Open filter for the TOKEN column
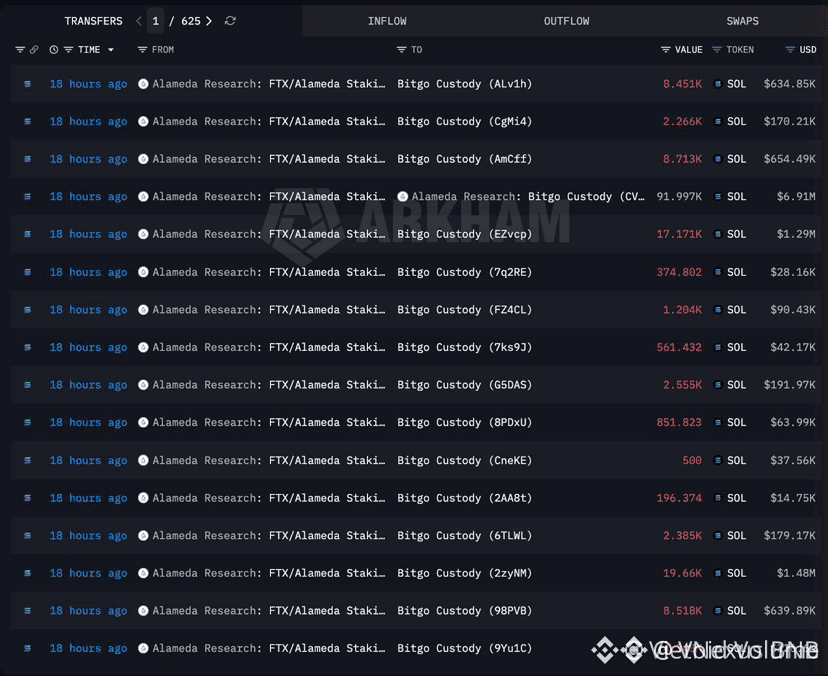Image resolution: width=828 pixels, height=676 pixels. (717, 50)
